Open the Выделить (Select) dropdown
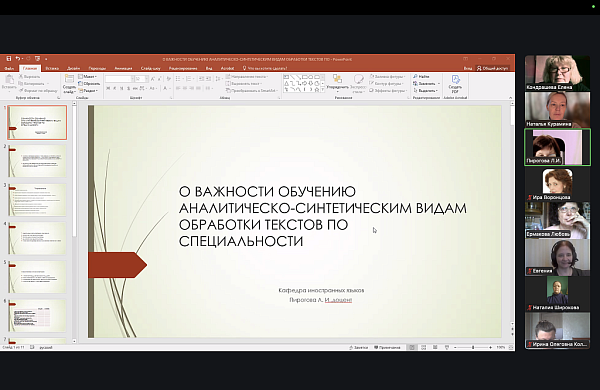Viewport: 600px width, 390px height. pyautogui.click(x=426, y=91)
